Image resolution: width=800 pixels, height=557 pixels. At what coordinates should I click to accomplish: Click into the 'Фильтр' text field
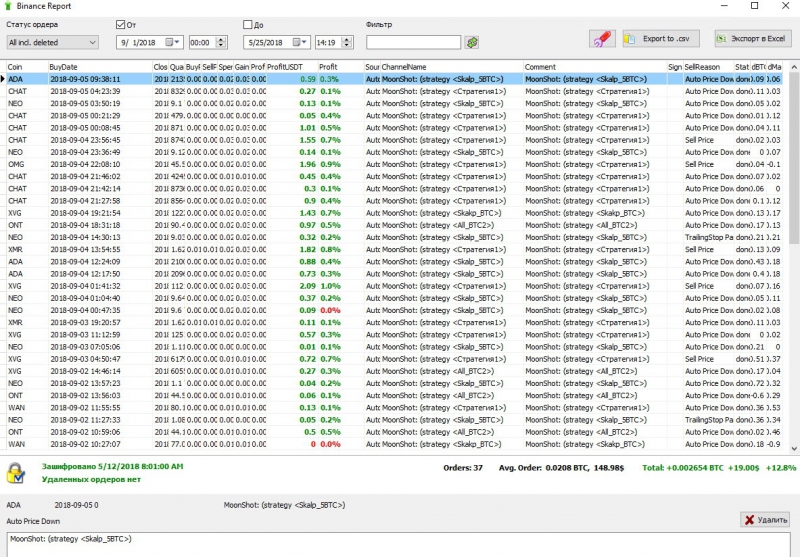tap(413, 42)
